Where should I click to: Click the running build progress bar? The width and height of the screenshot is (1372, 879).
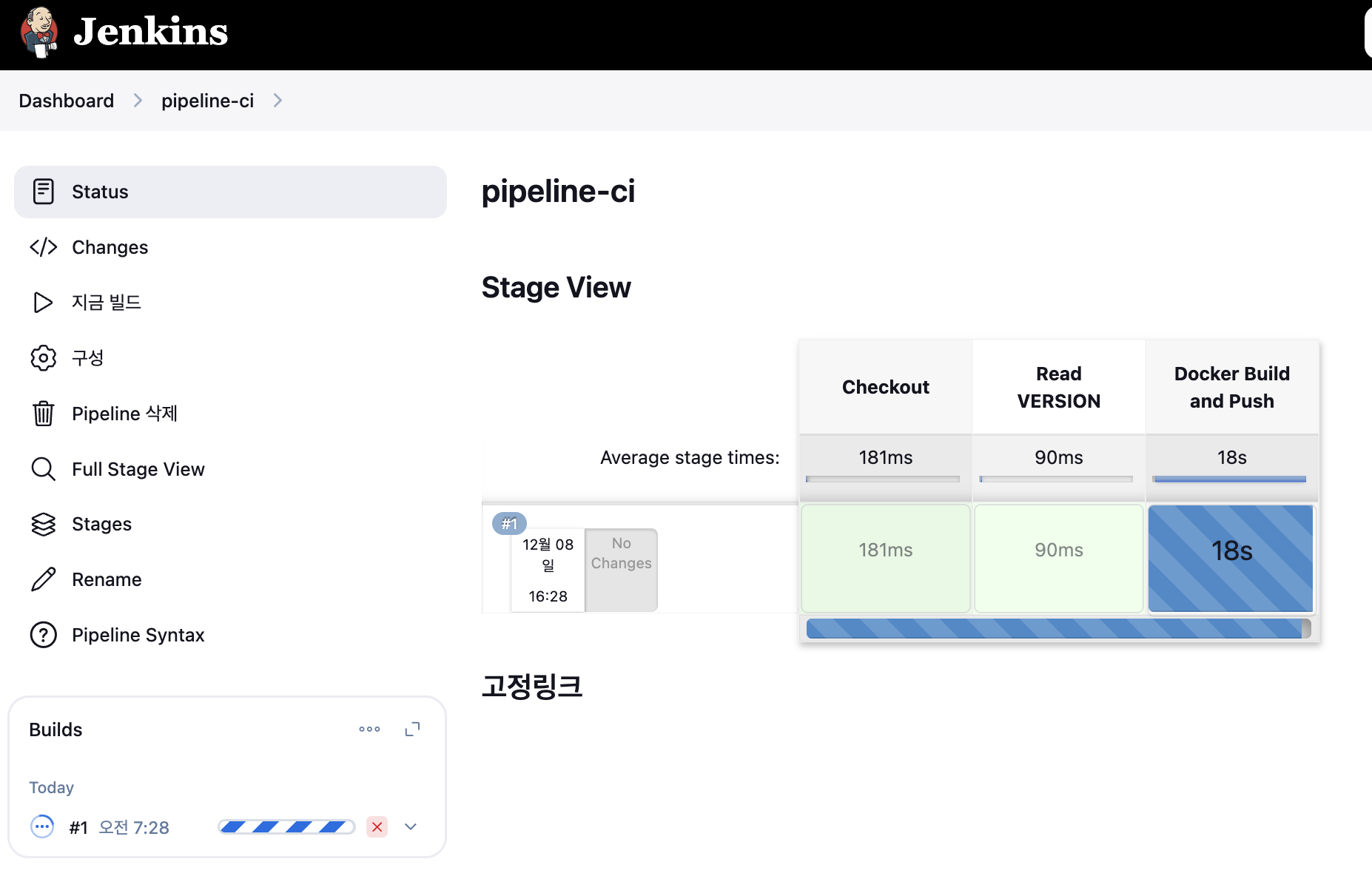point(286,826)
